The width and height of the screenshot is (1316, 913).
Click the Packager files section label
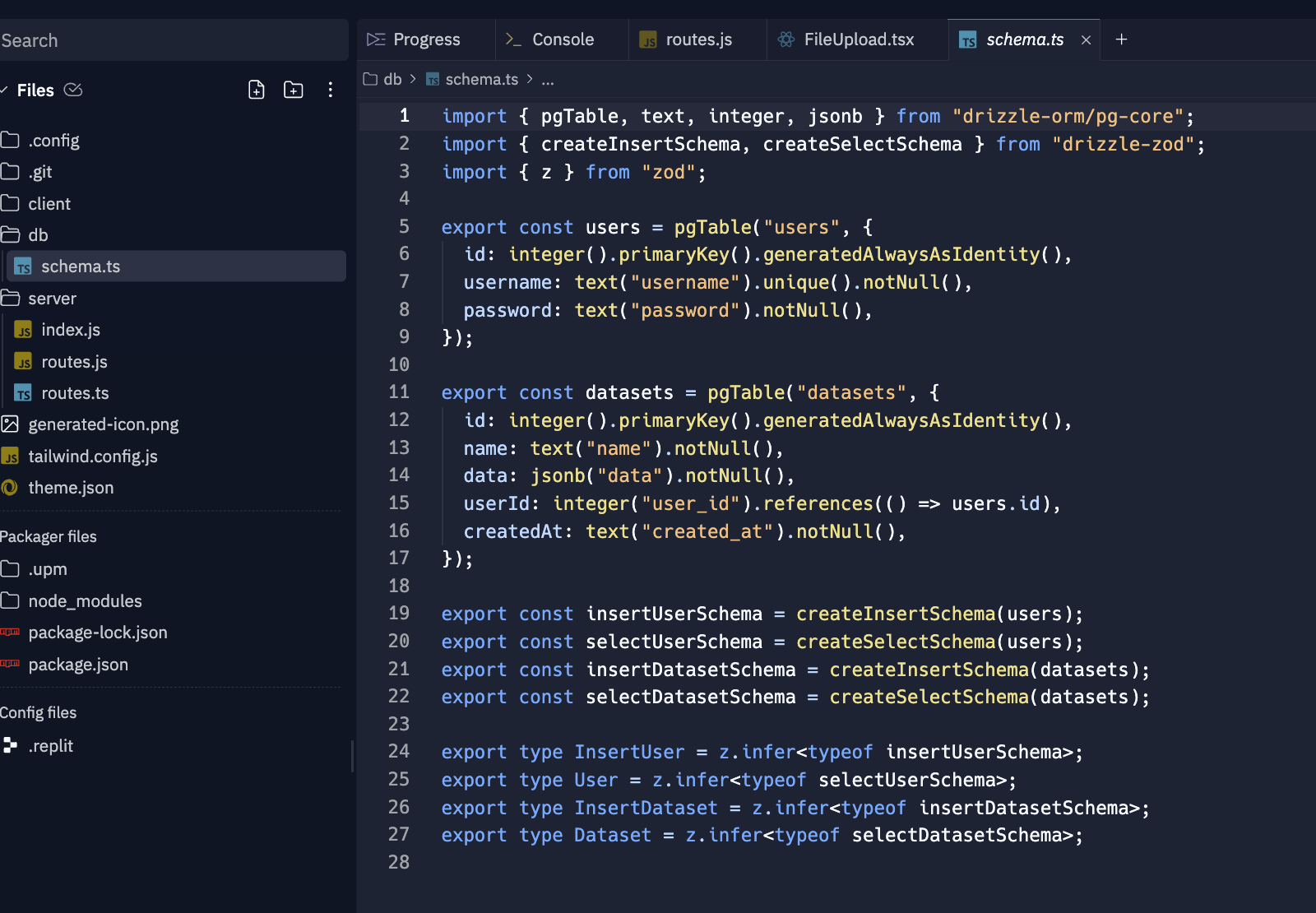point(49,536)
